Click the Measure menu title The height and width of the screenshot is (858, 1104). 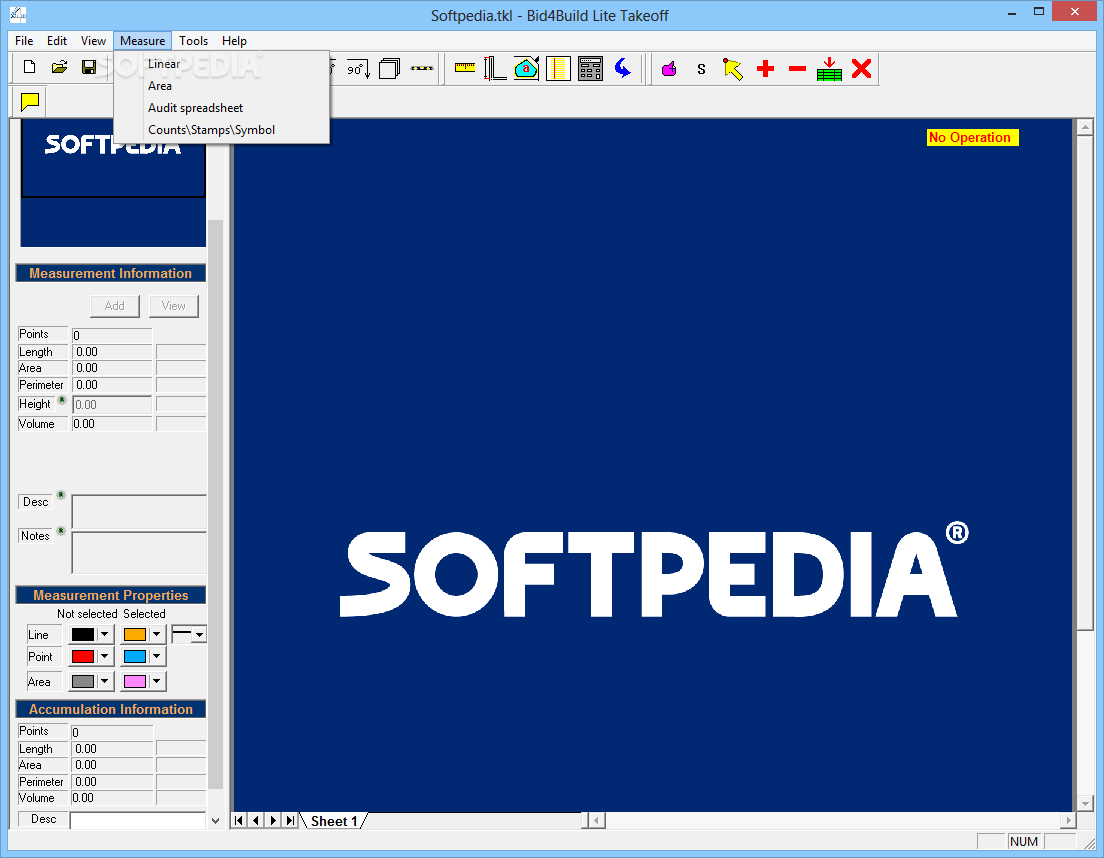click(142, 41)
